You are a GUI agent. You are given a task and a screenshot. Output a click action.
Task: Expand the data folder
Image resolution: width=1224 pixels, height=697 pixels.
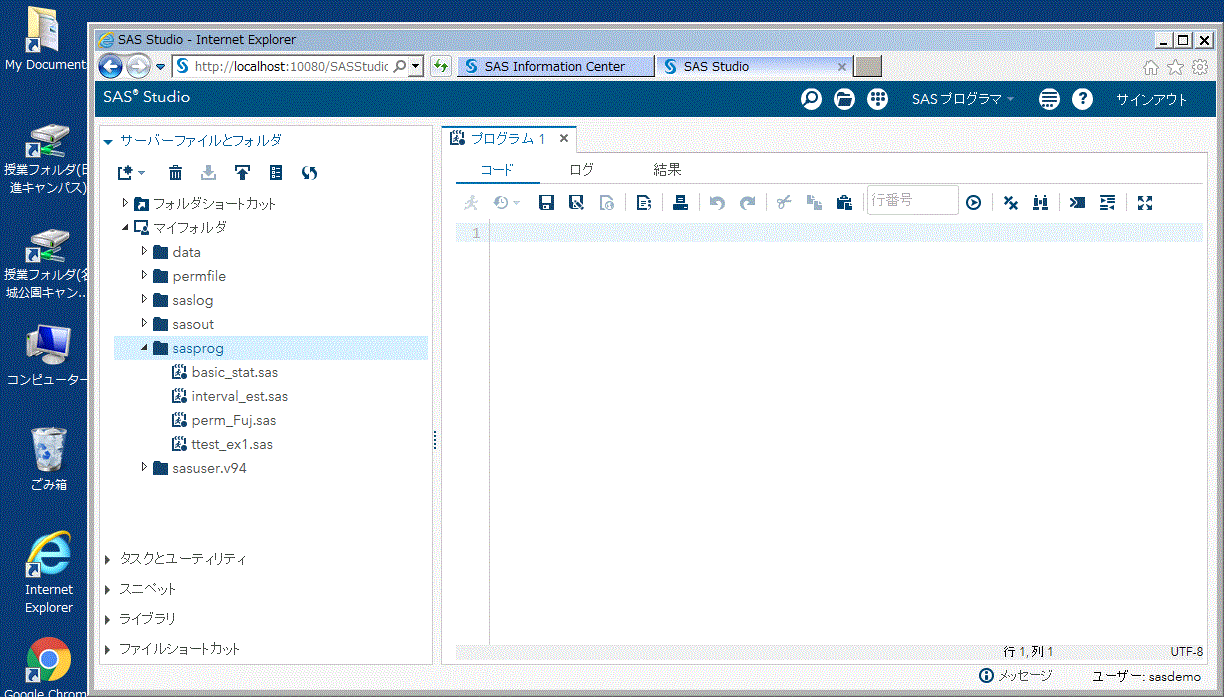point(144,251)
